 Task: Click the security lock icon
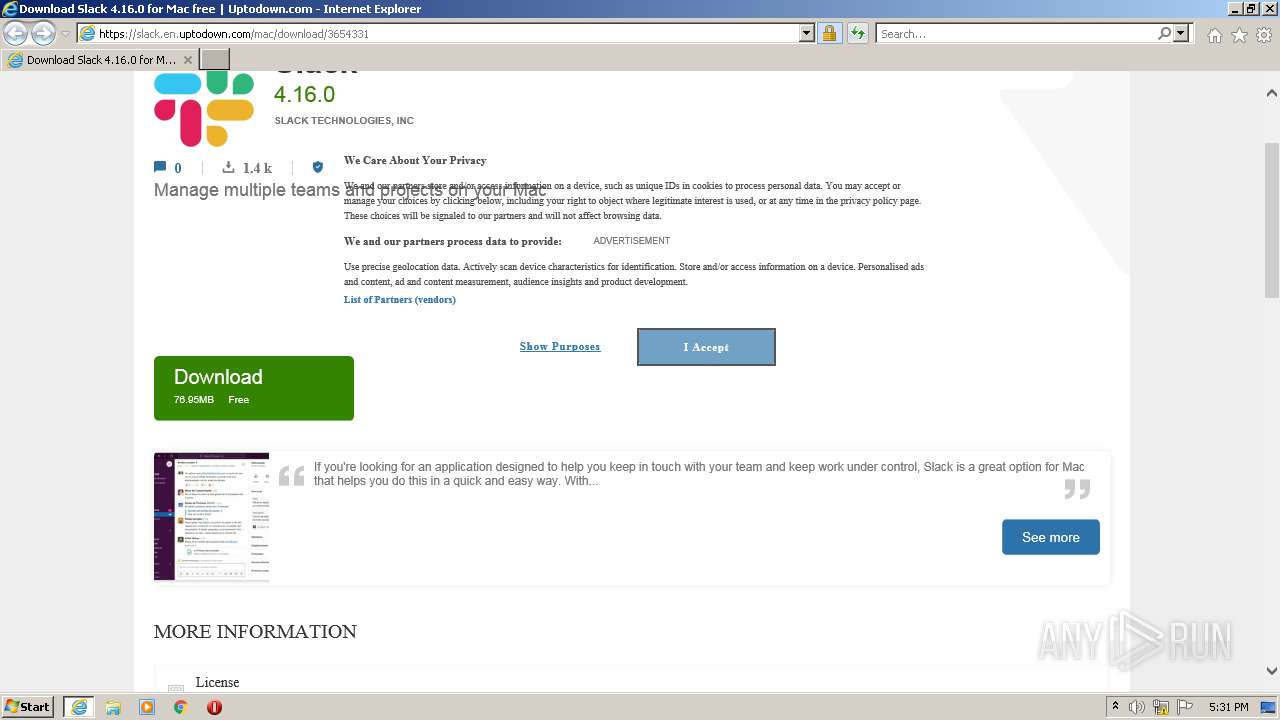click(829, 34)
